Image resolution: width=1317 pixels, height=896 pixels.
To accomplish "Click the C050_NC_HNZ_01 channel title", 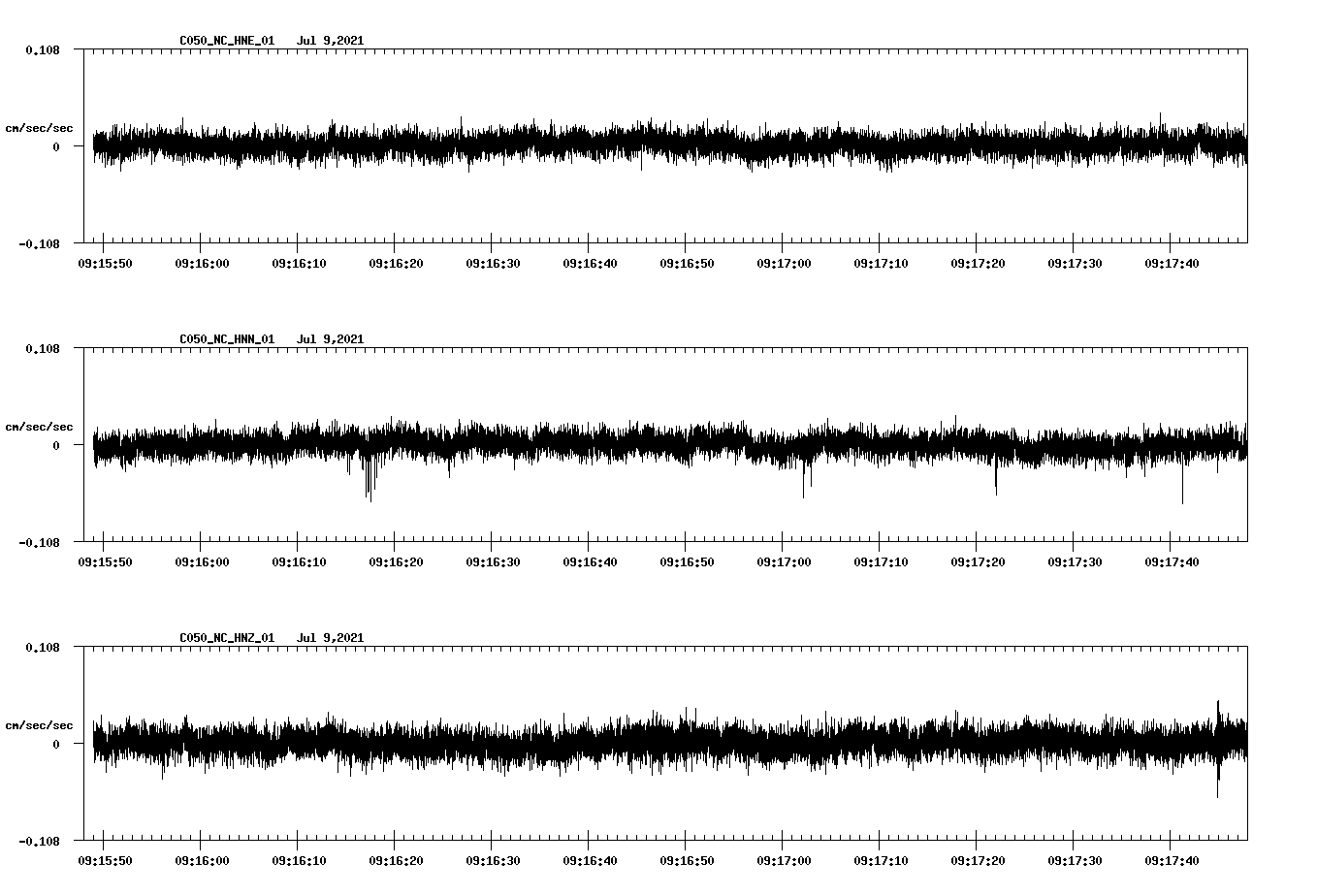I will pos(227,638).
